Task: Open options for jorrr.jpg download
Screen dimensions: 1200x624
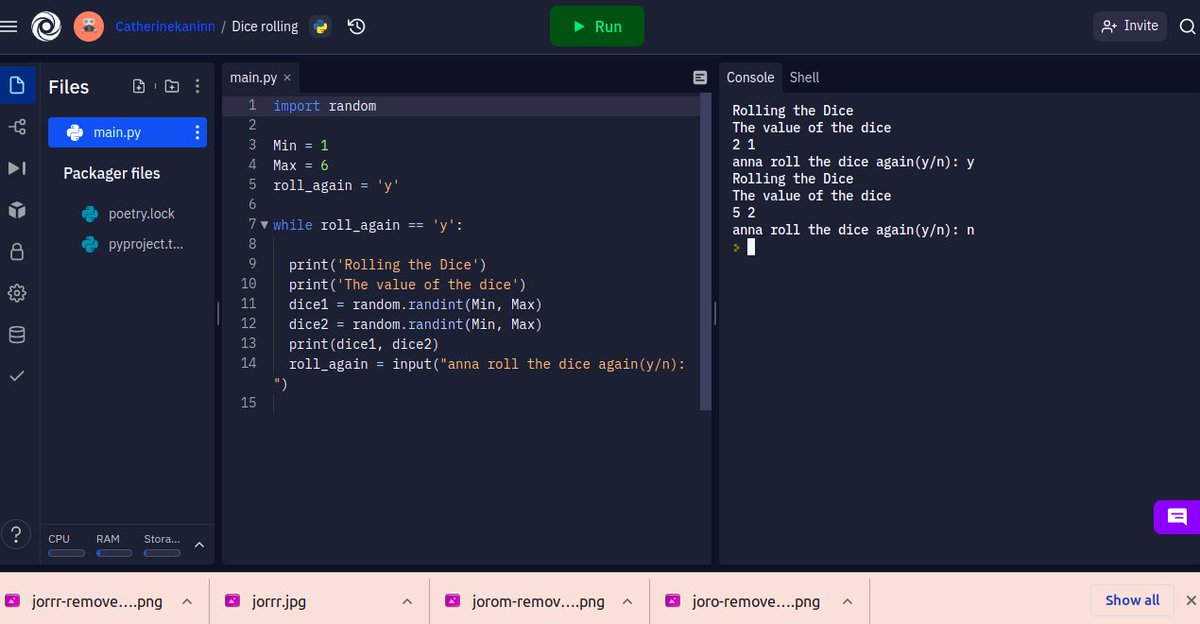Action: [x=406, y=602]
